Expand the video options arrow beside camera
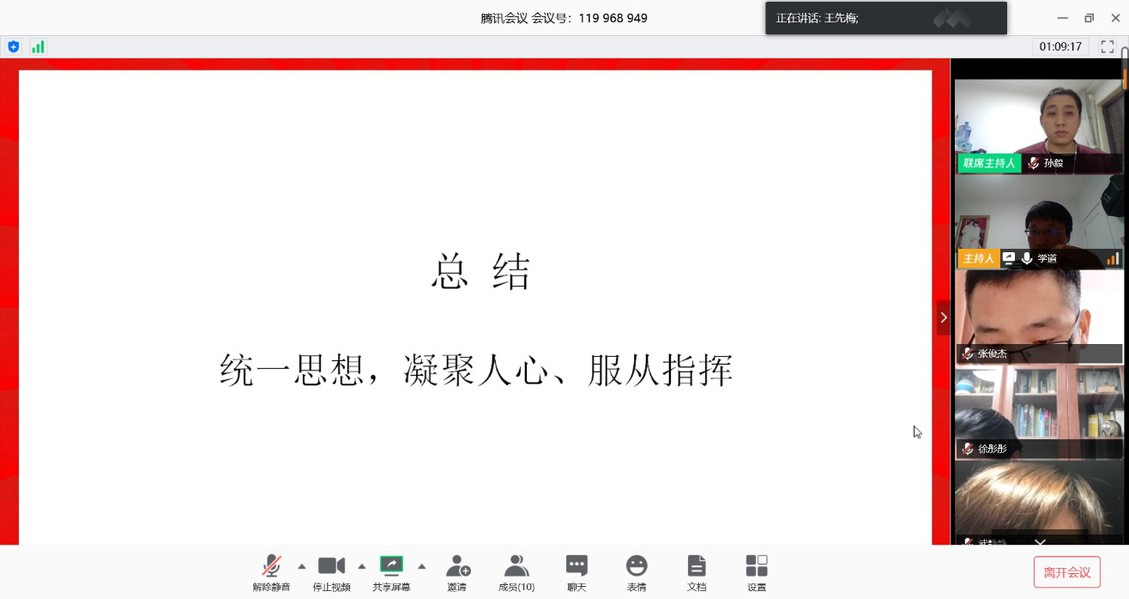This screenshot has width=1129, height=599. point(362,567)
